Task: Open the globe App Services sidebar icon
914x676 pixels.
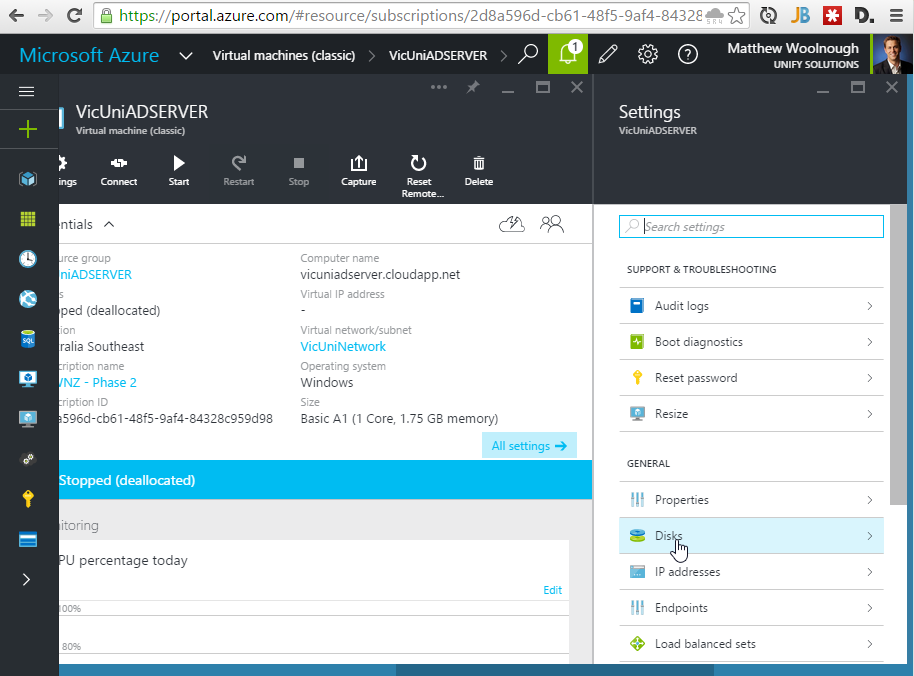Action: pos(27,299)
